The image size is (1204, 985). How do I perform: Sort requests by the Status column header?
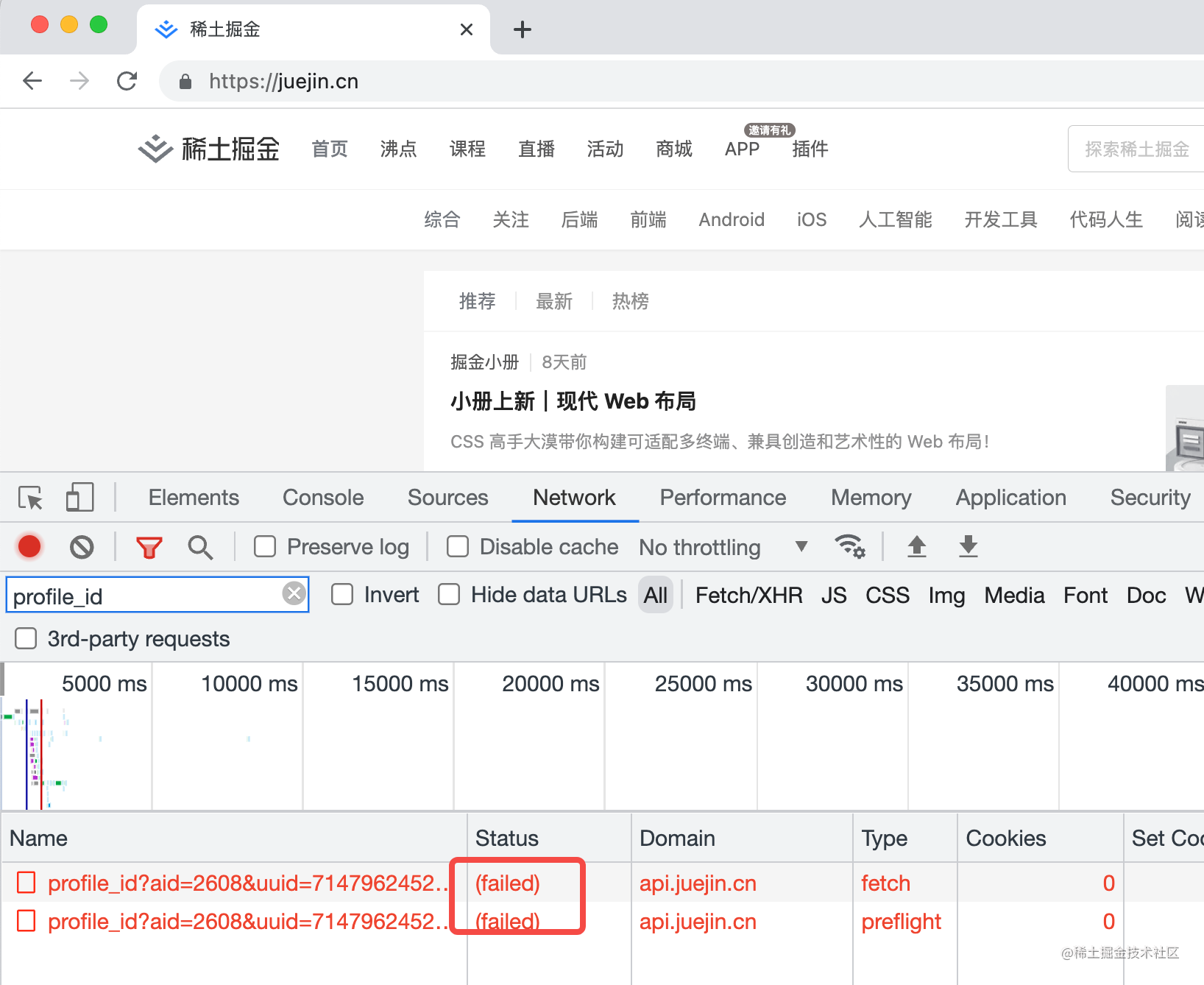tap(549, 838)
